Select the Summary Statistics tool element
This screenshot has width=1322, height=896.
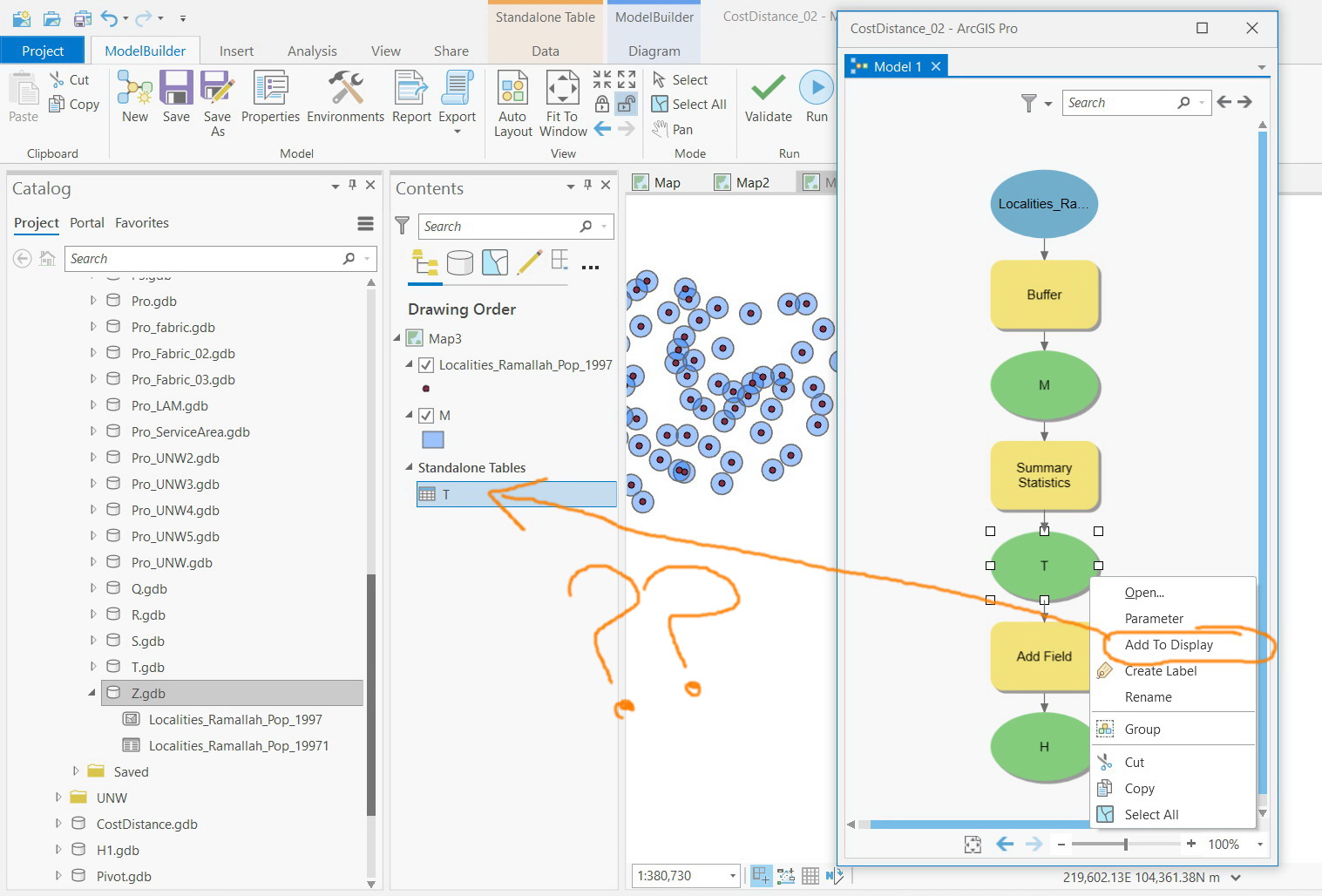point(1044,475)
